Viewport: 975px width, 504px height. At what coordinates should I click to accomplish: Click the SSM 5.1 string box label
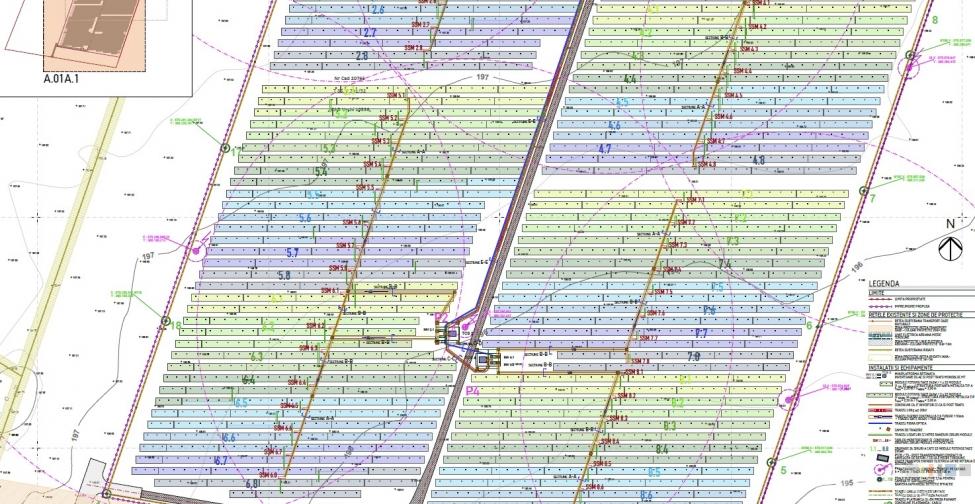[388, 97]
